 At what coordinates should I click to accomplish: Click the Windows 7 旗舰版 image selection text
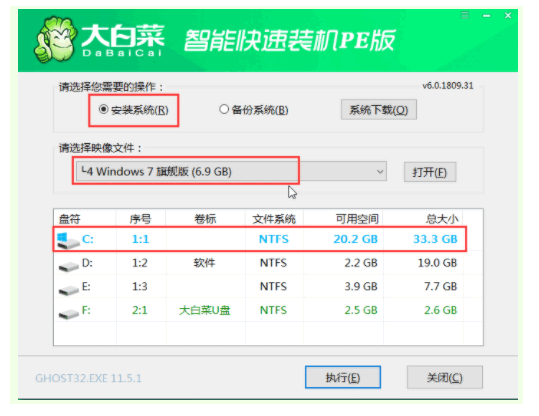pyautogui.click(x=156, y=171)
